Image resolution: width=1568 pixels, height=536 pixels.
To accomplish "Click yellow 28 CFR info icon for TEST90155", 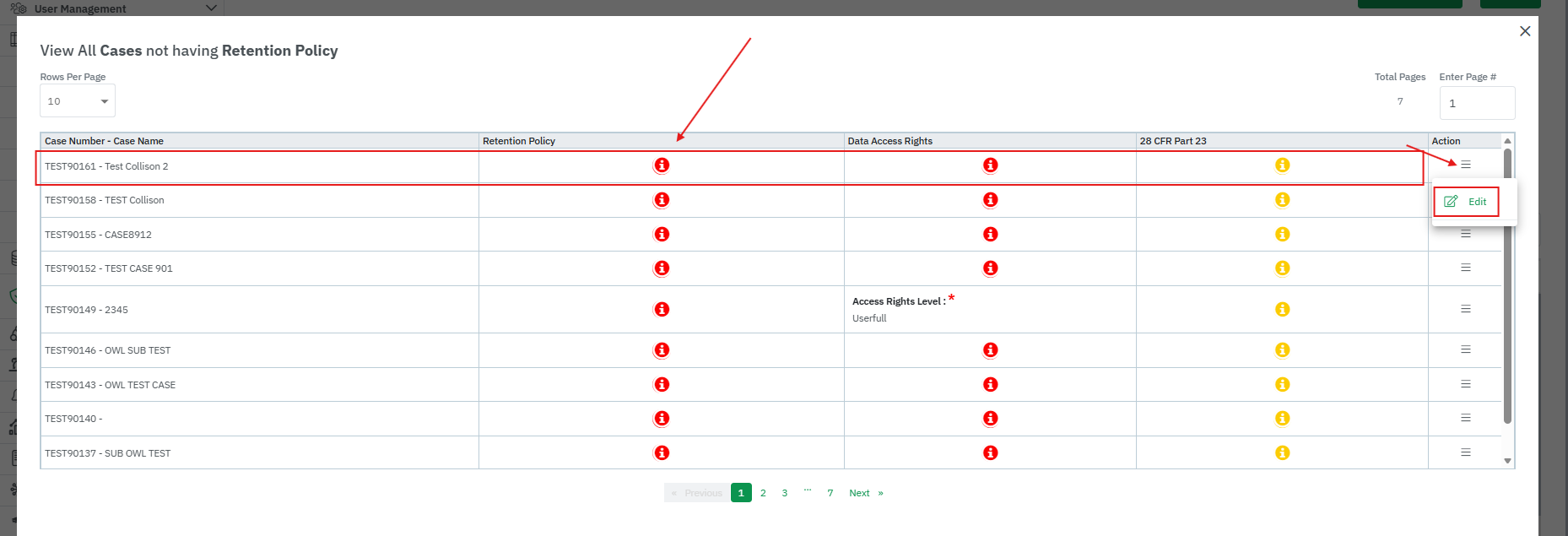I will click(1282, 235).
